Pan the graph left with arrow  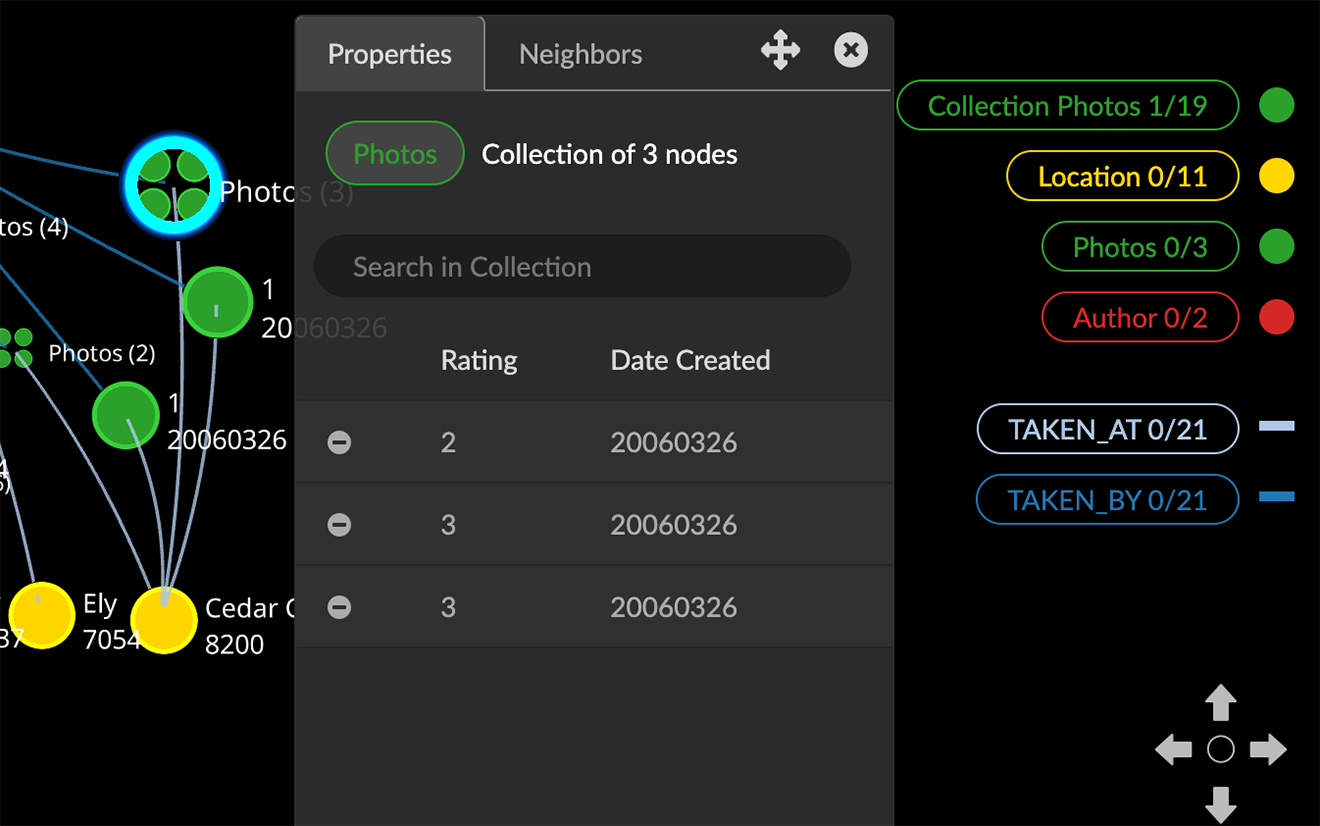point(1173,749)
